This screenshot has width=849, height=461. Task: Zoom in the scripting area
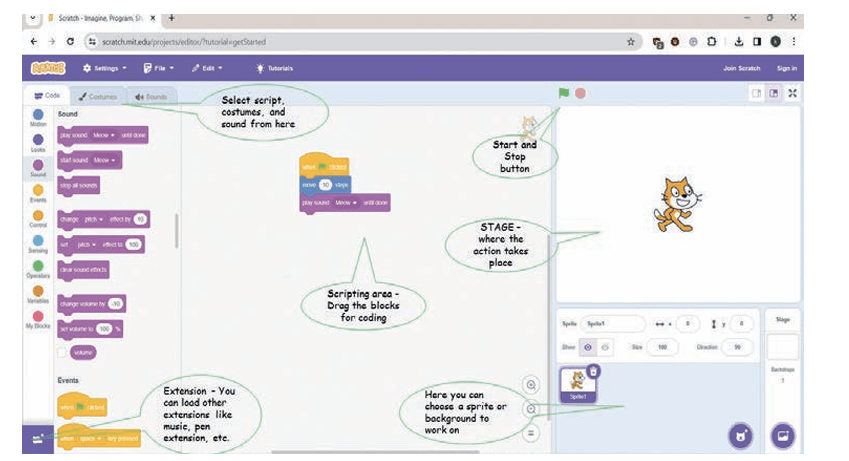[531, 385]
